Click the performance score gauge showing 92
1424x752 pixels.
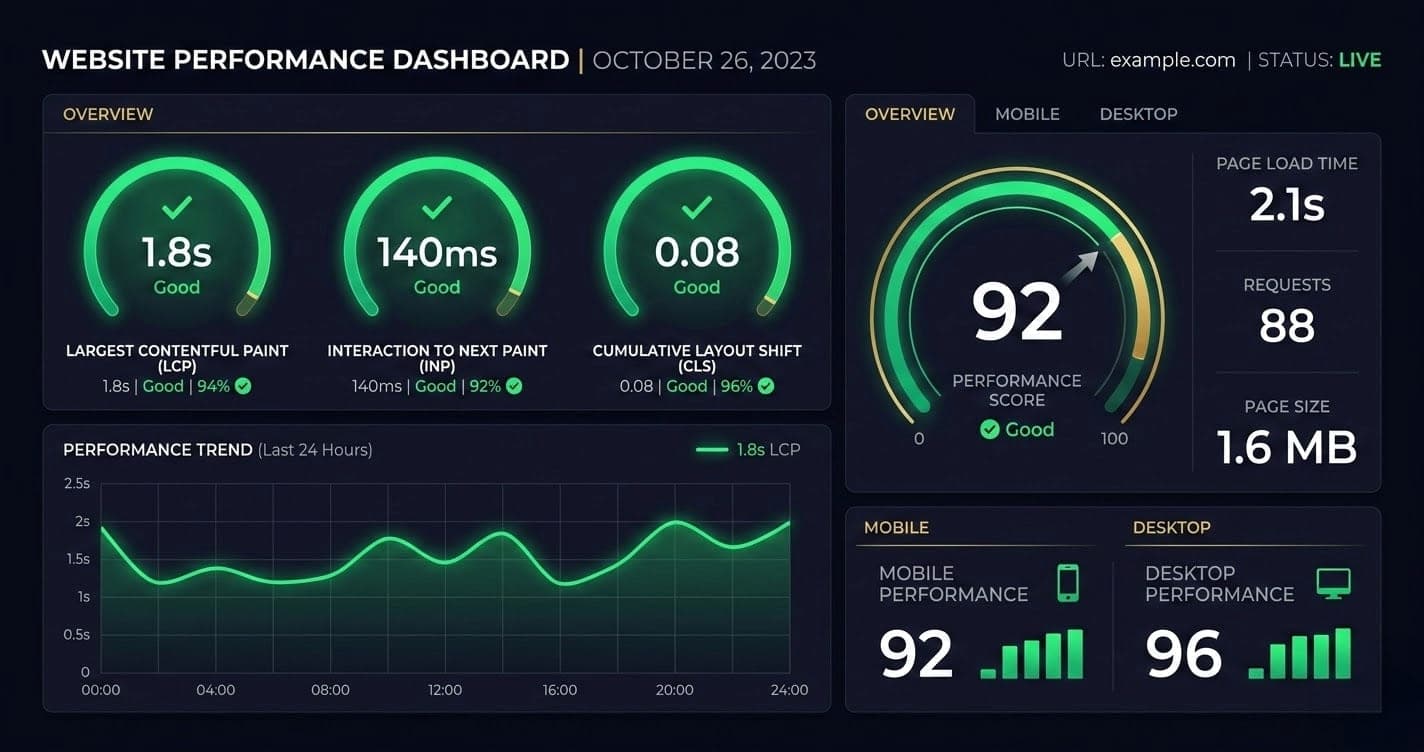(1017, 310)
